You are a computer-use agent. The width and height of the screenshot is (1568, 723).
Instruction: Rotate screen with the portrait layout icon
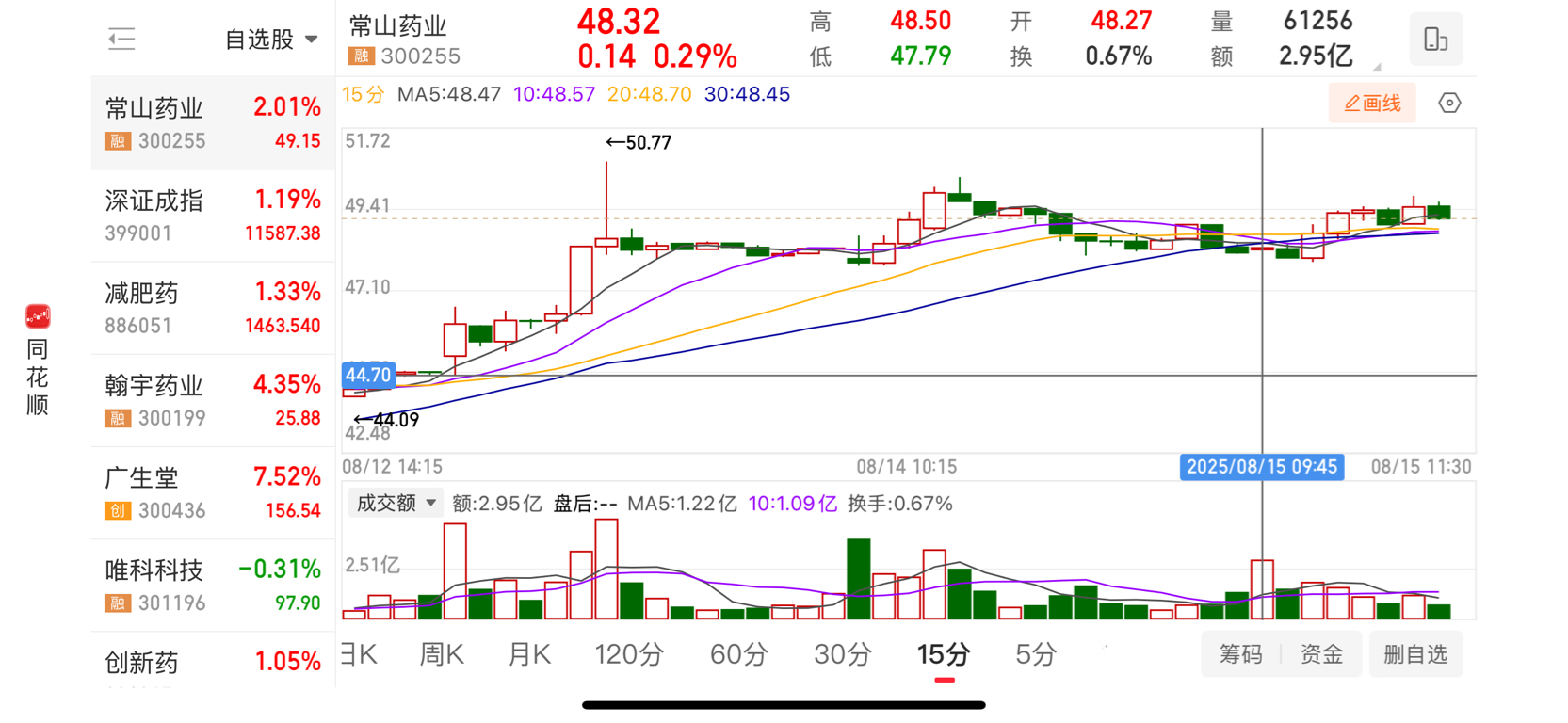[x=1435, y=39]
